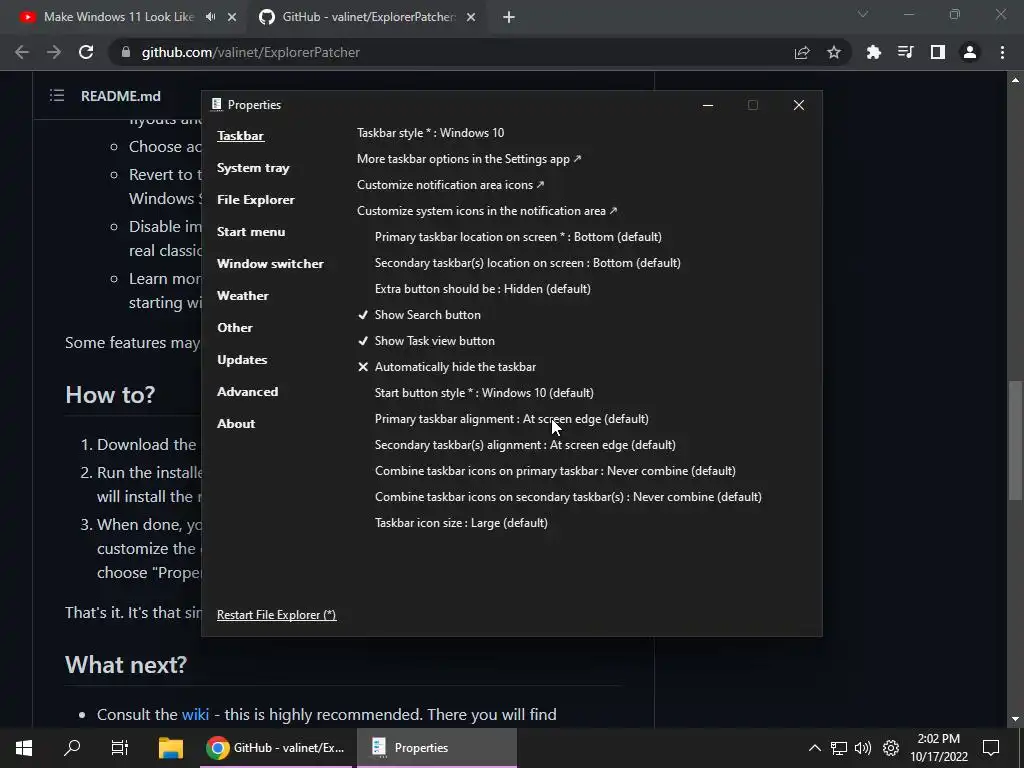
Task: Open Customize notification area icons link
Action: tap(451, 185)
